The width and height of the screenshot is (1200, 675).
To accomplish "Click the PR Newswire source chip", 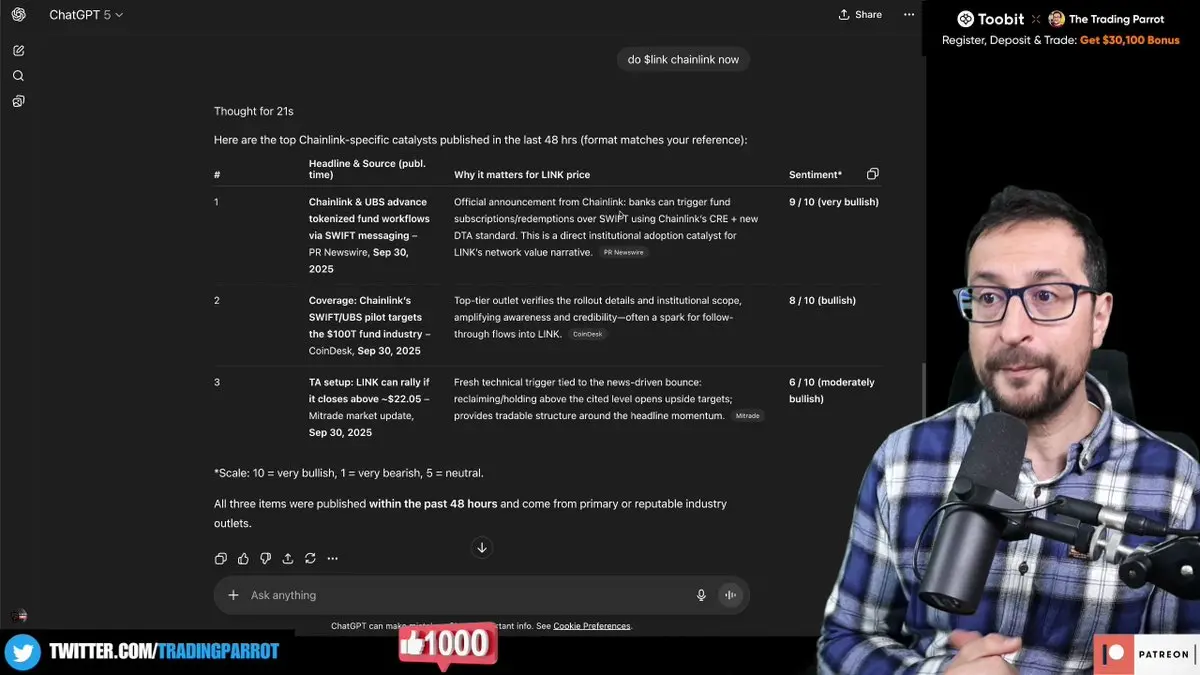I will pos(623,253).
